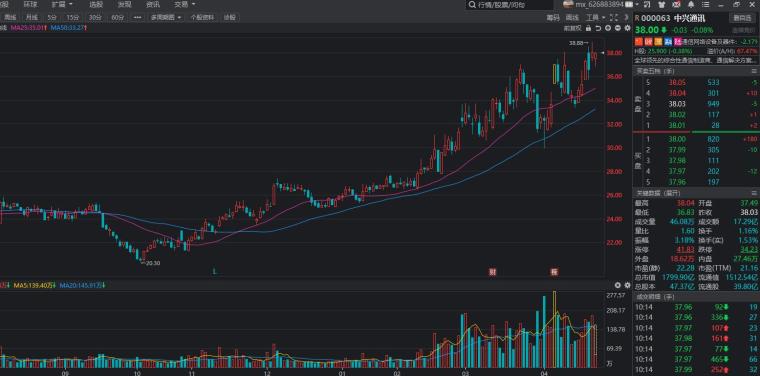Viewport: 760px width, 376px height.
Task: Open menu icon of 关键数据 panel
Action: [754, 192]
